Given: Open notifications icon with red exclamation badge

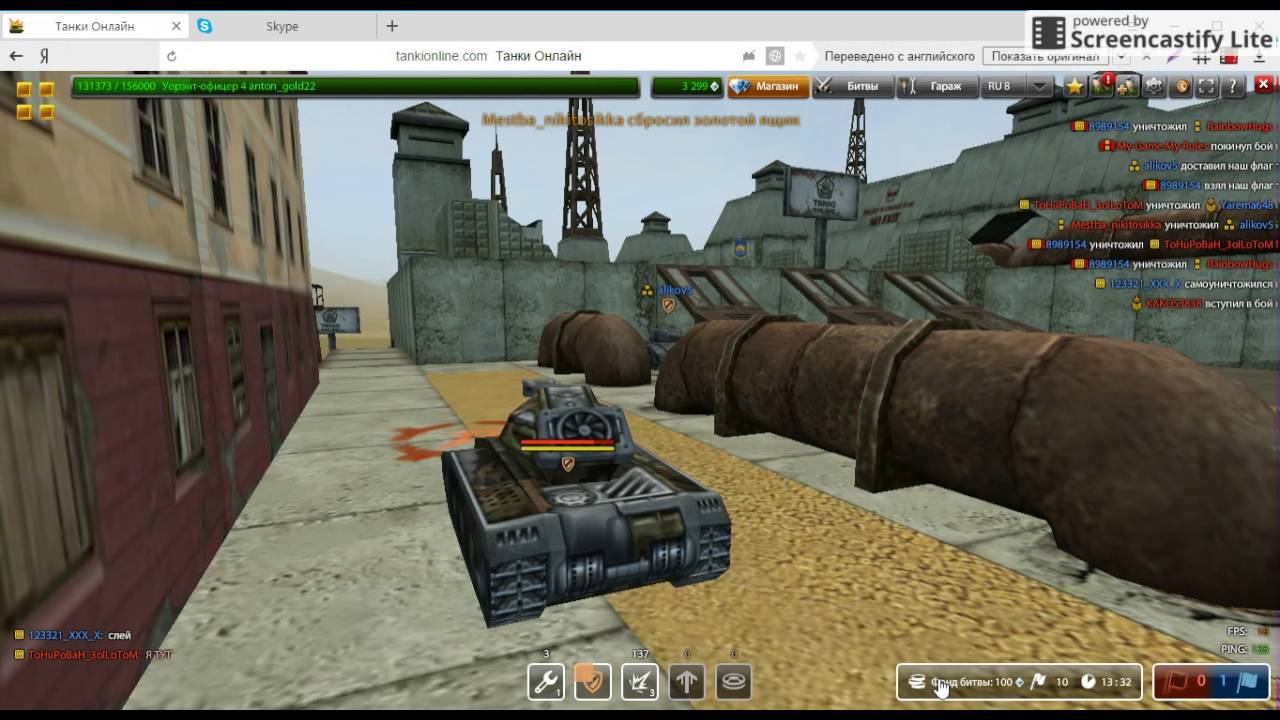Looking at the screenshot, I should (x=1101, y=87).
